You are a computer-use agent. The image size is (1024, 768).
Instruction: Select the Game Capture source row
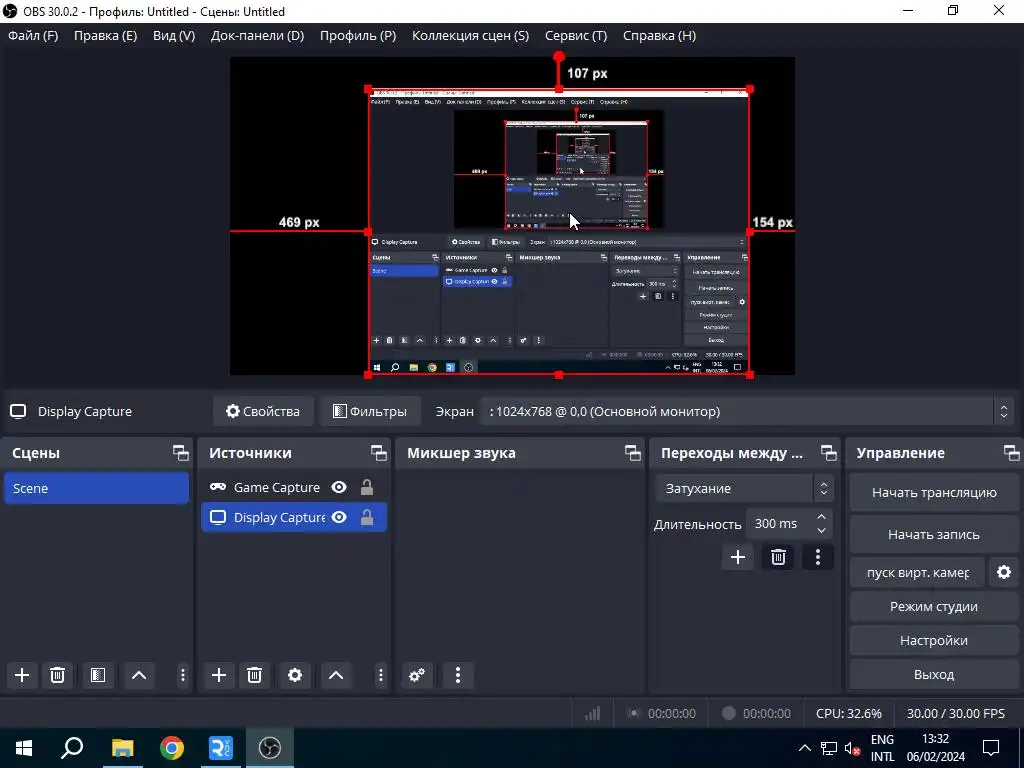click(294, 487)
